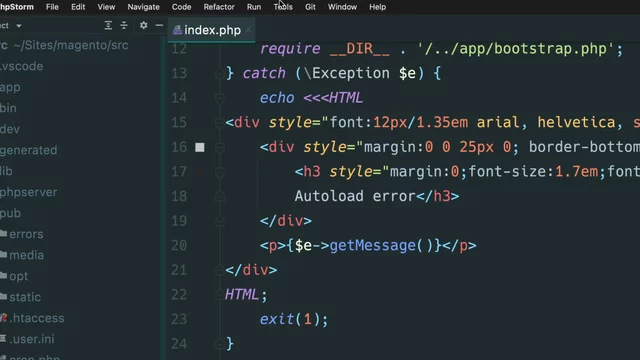The image size is (640, 360).
Task: Click the static folder icon
Action: (4, 297)
